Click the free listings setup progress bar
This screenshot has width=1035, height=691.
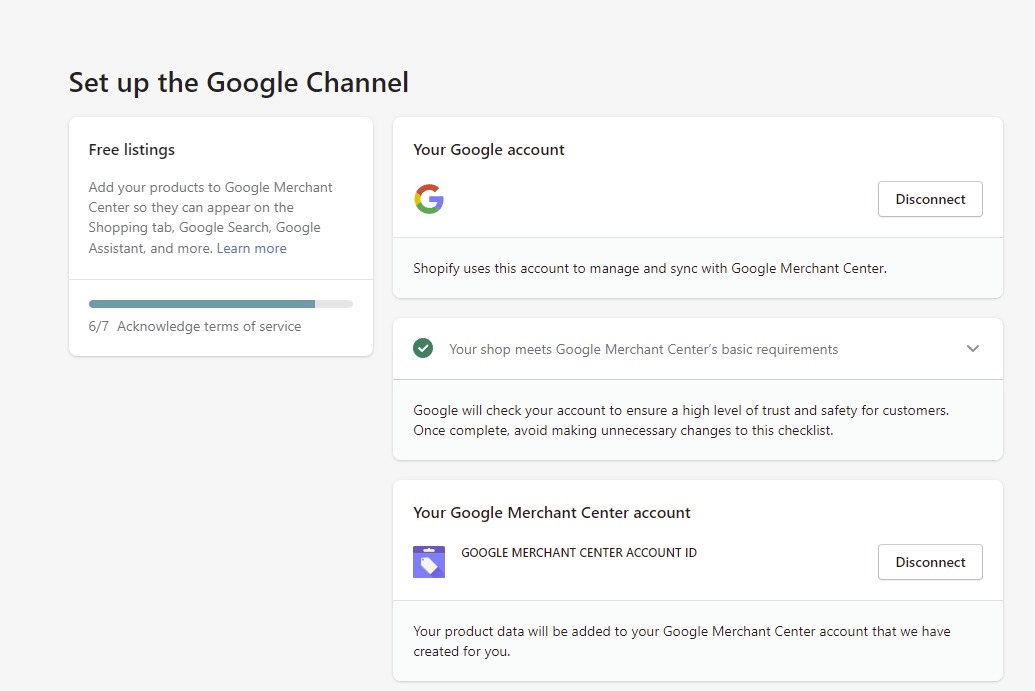pyautogui.click(x=220, y=304)
